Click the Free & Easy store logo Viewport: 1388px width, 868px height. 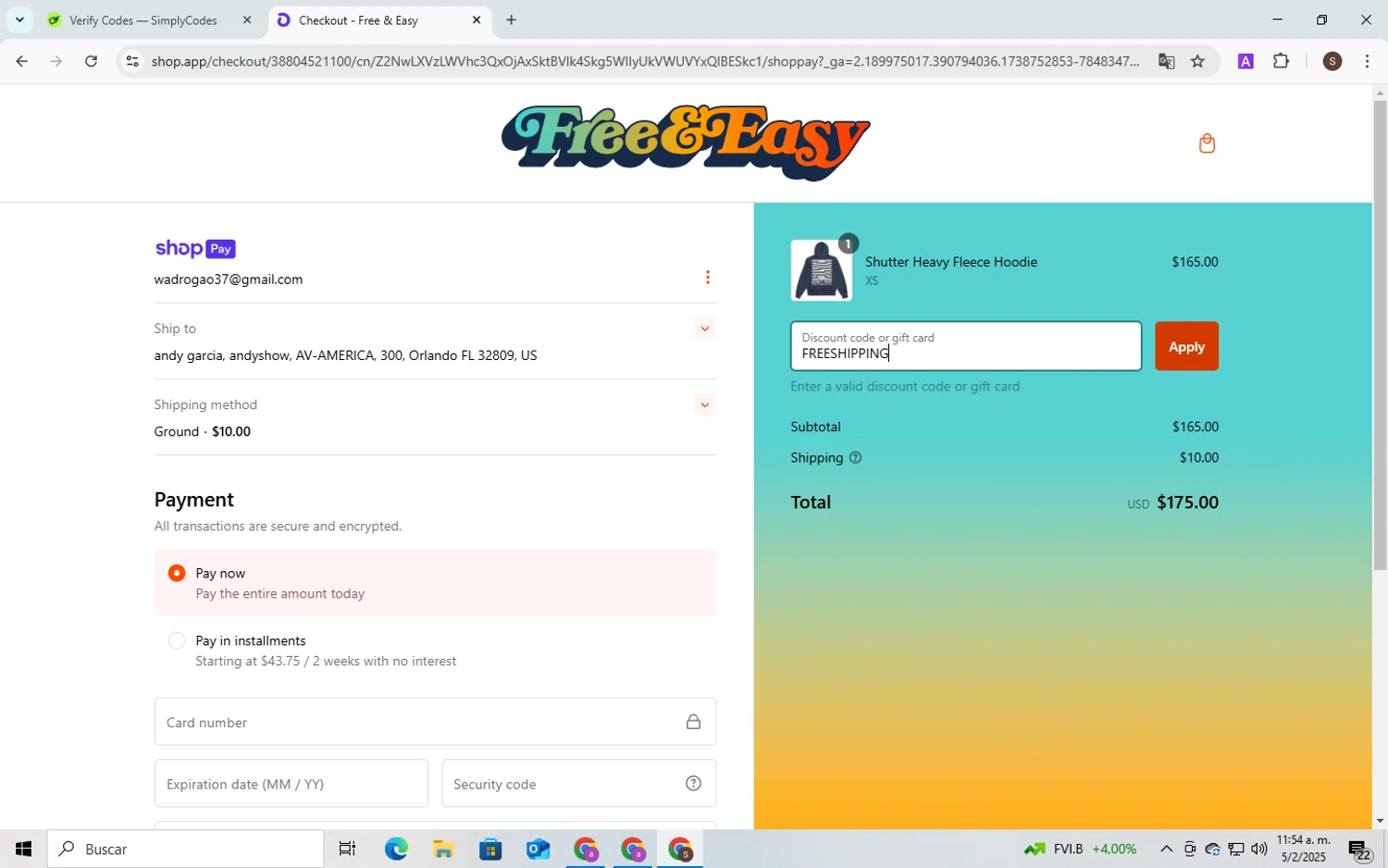pyautogui.click(x=686, y=143)
